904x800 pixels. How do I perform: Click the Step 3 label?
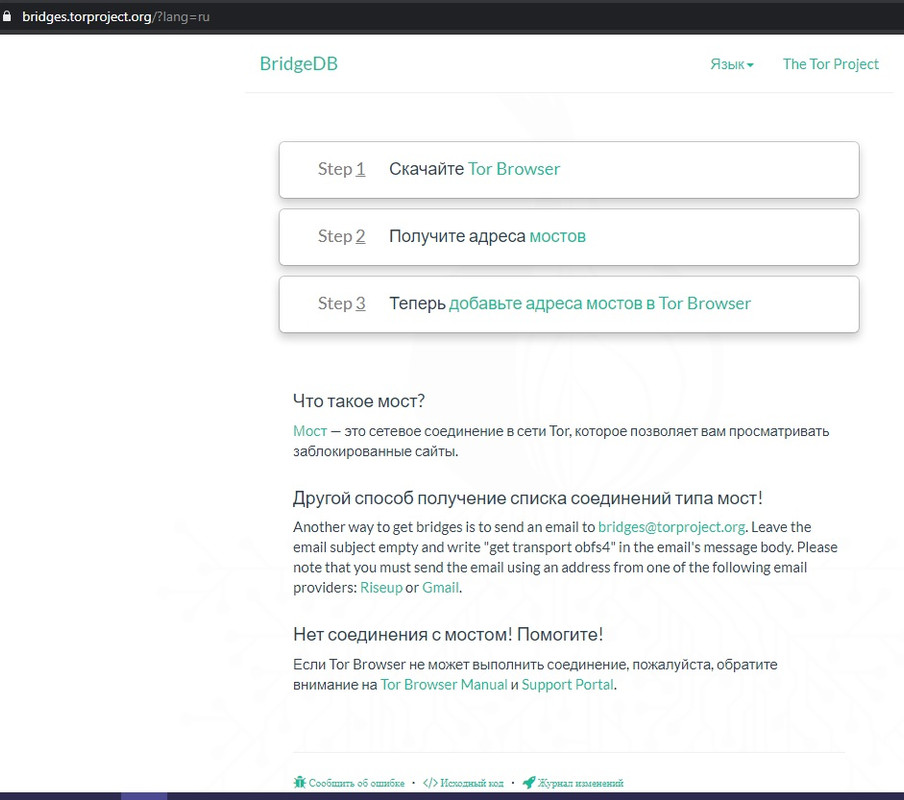tap(341, 304)
